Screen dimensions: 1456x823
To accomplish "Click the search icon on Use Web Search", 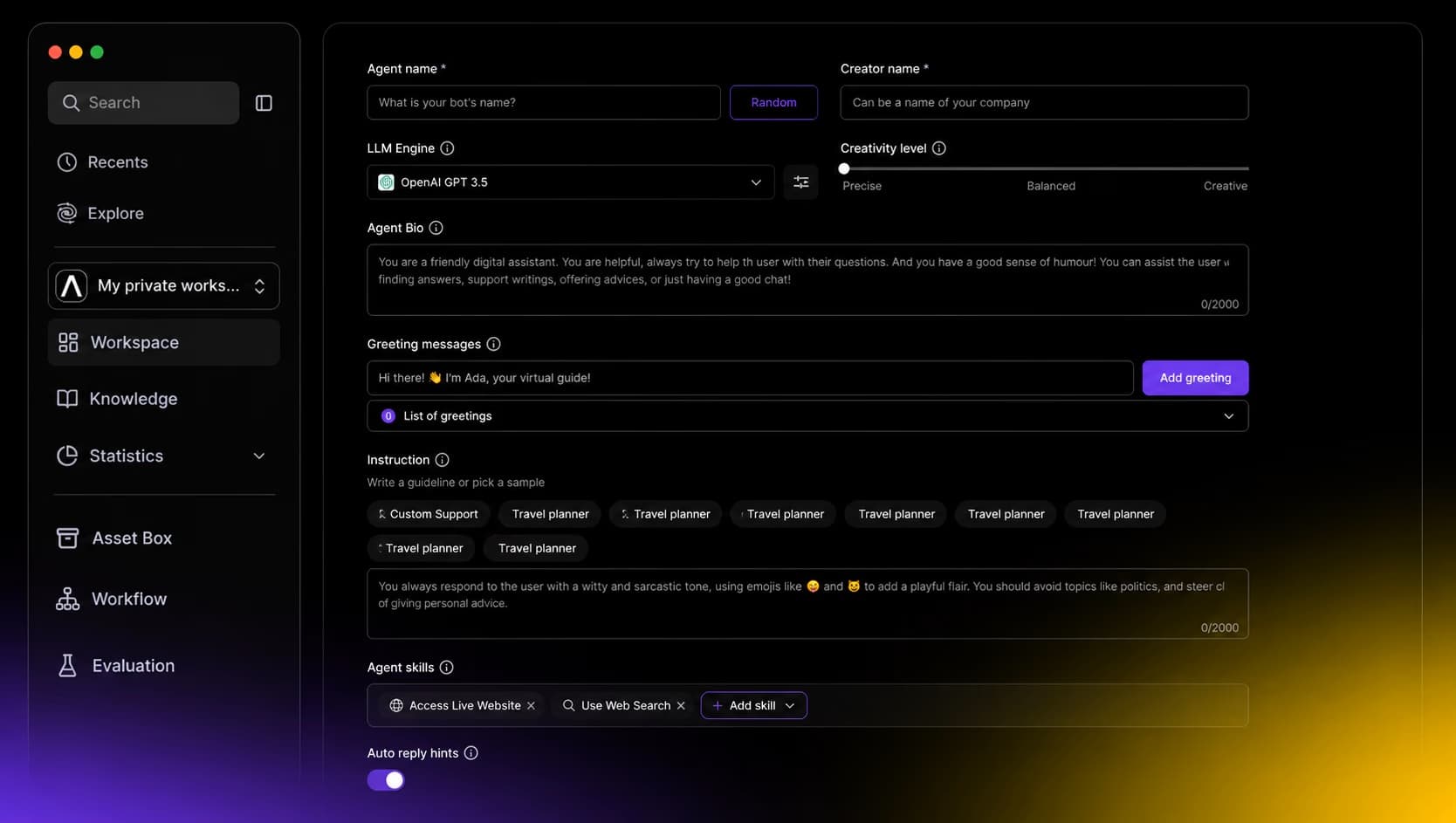I will [x=569, y=706].
